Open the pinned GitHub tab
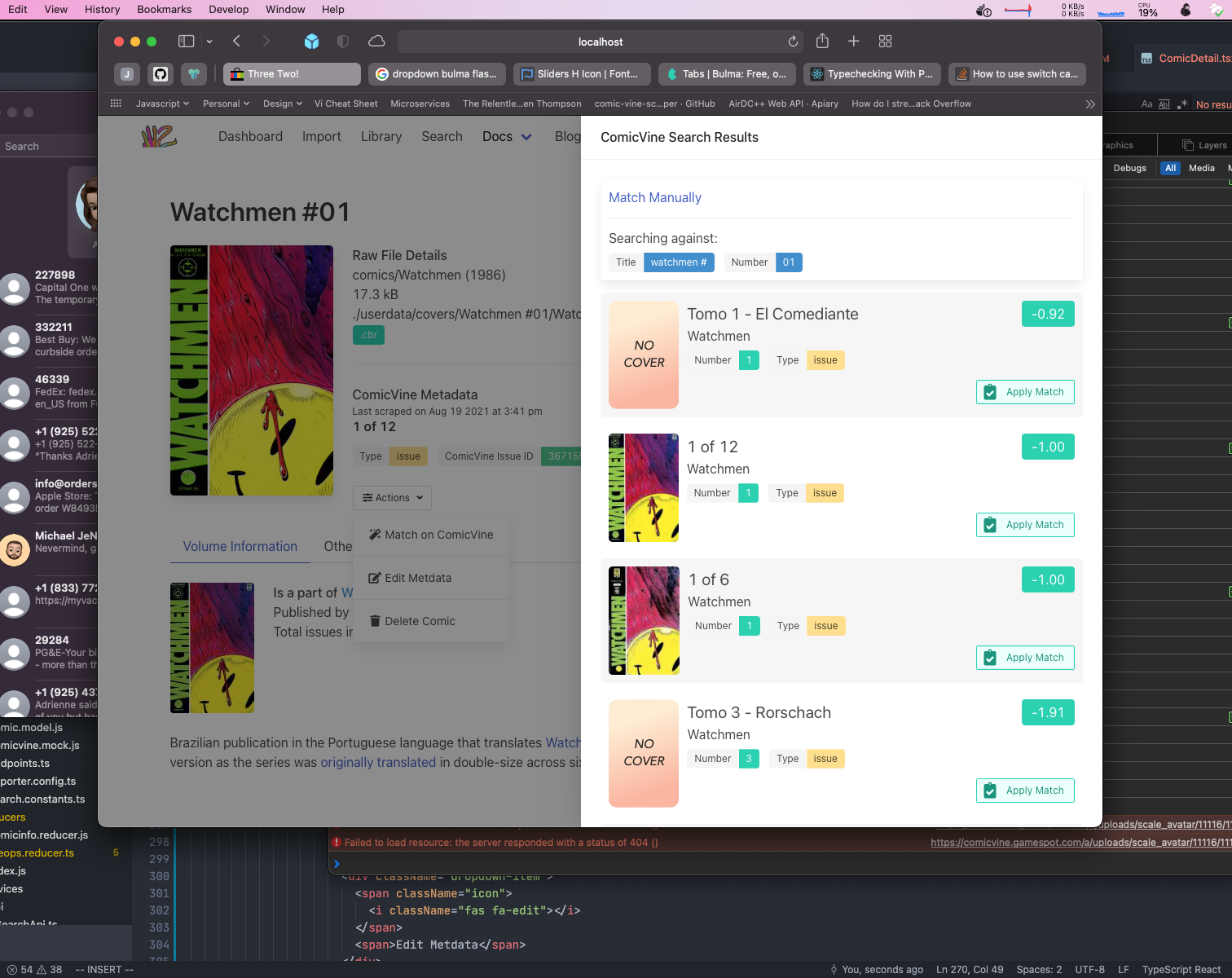The image size is (1232, 978). 161,74
